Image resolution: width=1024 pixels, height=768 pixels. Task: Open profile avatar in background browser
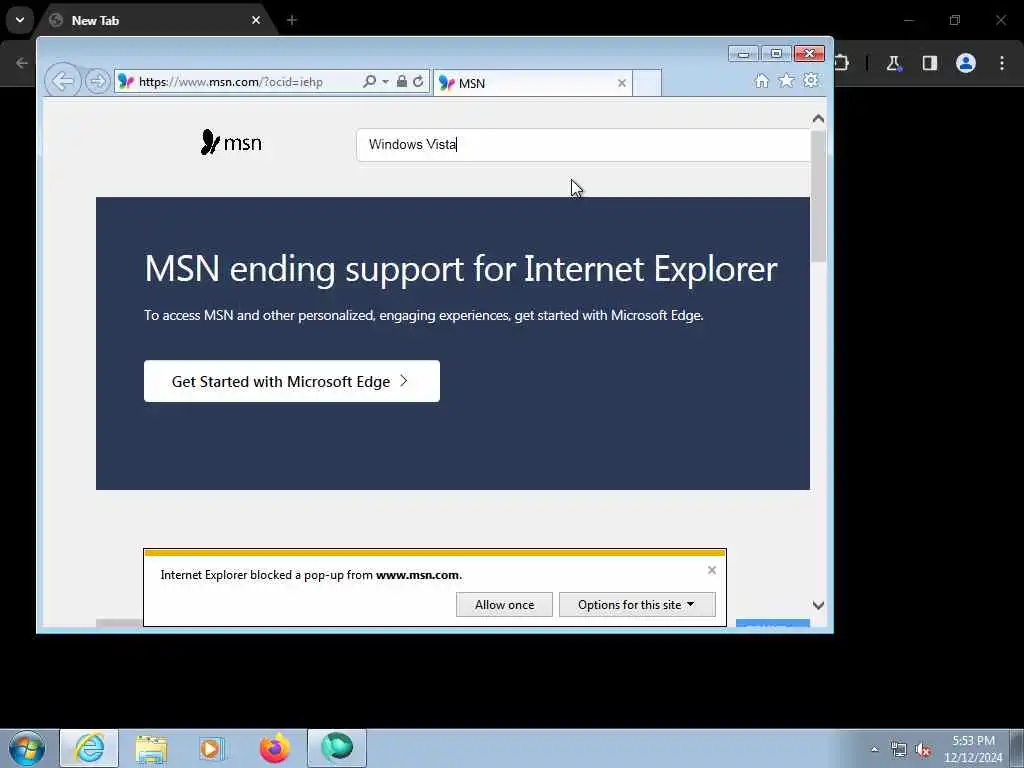click(x=966, y=63)
